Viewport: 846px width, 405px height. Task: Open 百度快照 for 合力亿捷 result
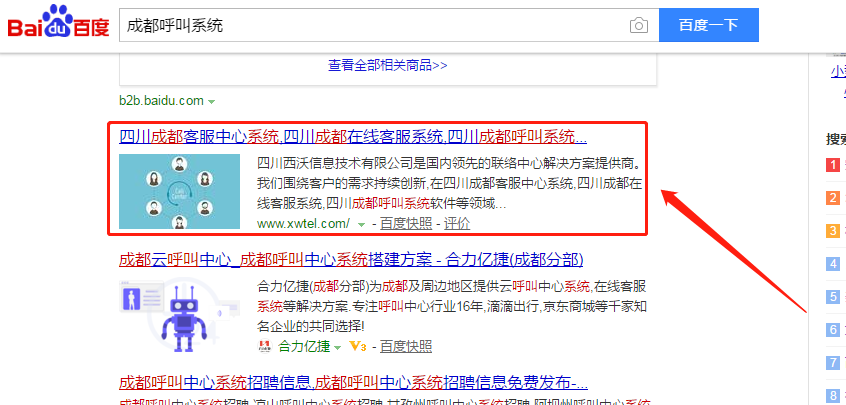tap(406, 346)
